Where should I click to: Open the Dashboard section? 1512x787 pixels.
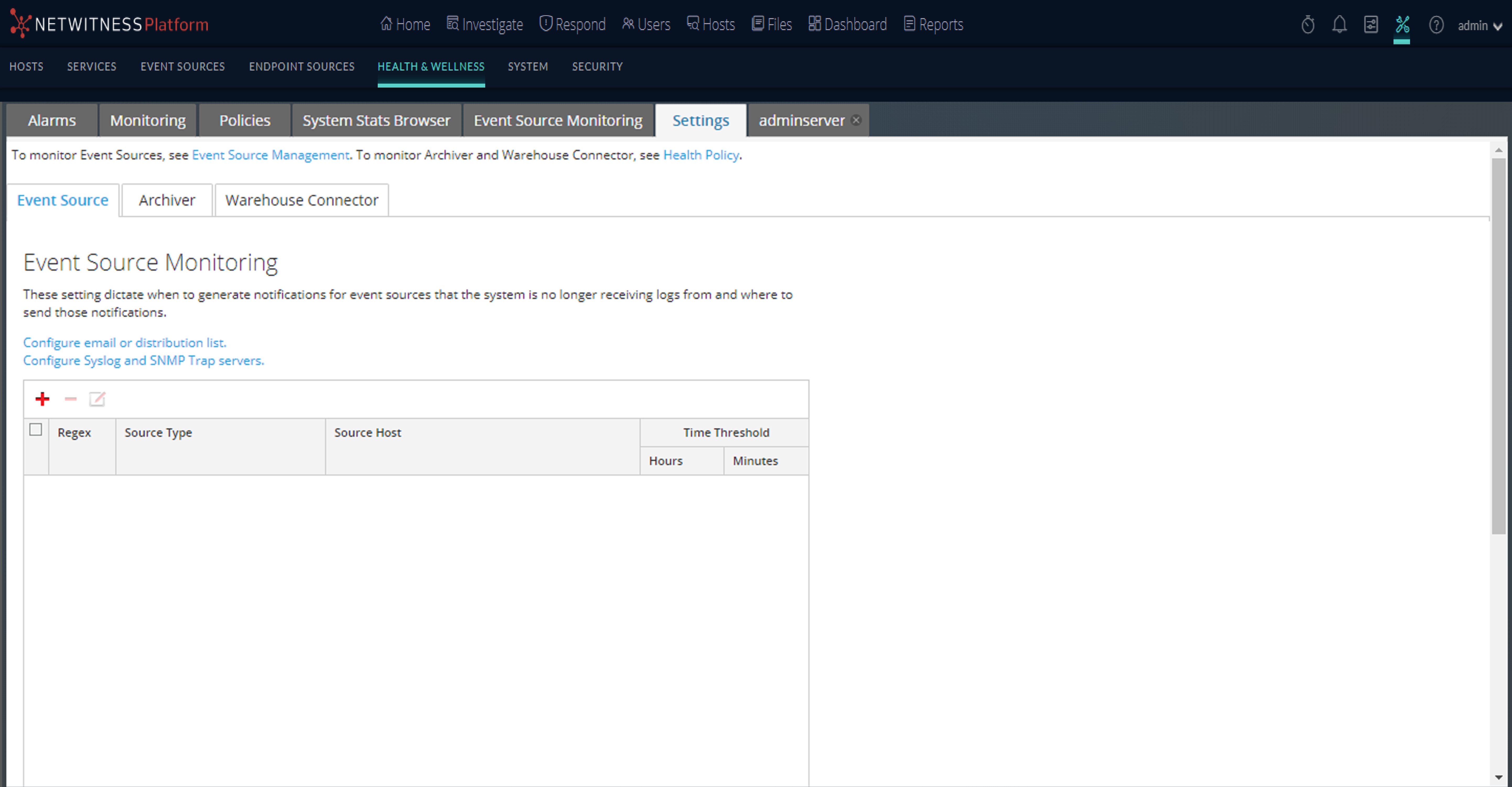click(847, 24)
